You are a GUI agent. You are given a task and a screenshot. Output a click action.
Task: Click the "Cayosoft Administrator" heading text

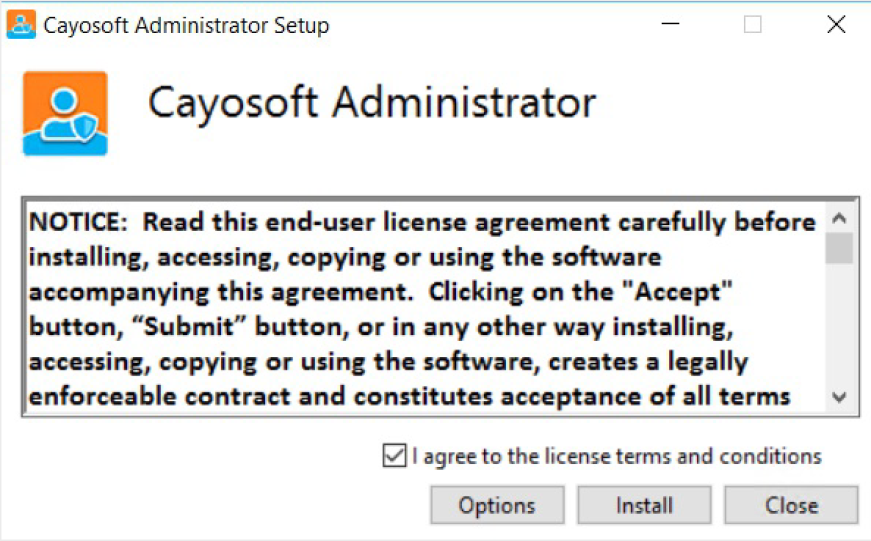pyautogui.click(x=372, y=103)
